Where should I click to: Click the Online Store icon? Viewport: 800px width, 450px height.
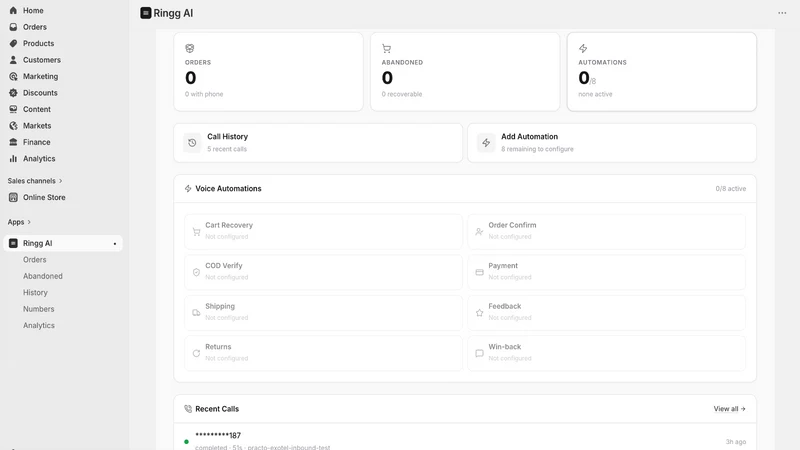point(13,197)
